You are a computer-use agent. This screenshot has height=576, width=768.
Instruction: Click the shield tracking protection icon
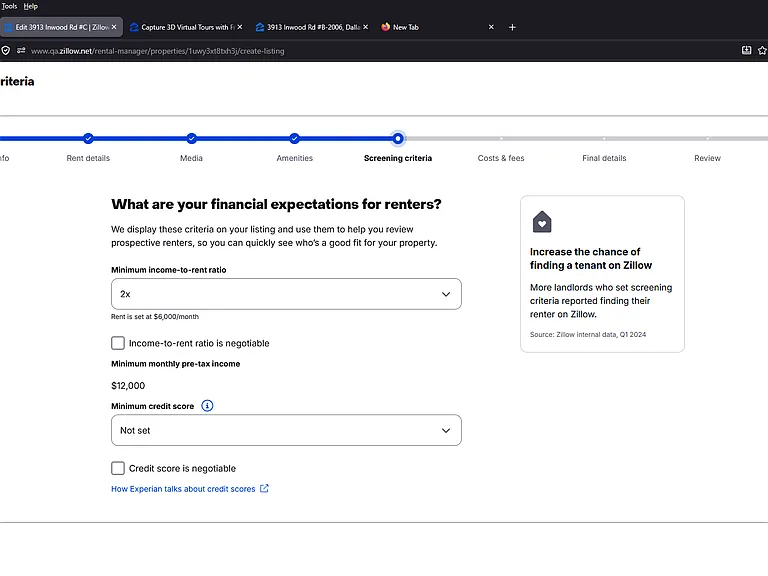(5, 50)
